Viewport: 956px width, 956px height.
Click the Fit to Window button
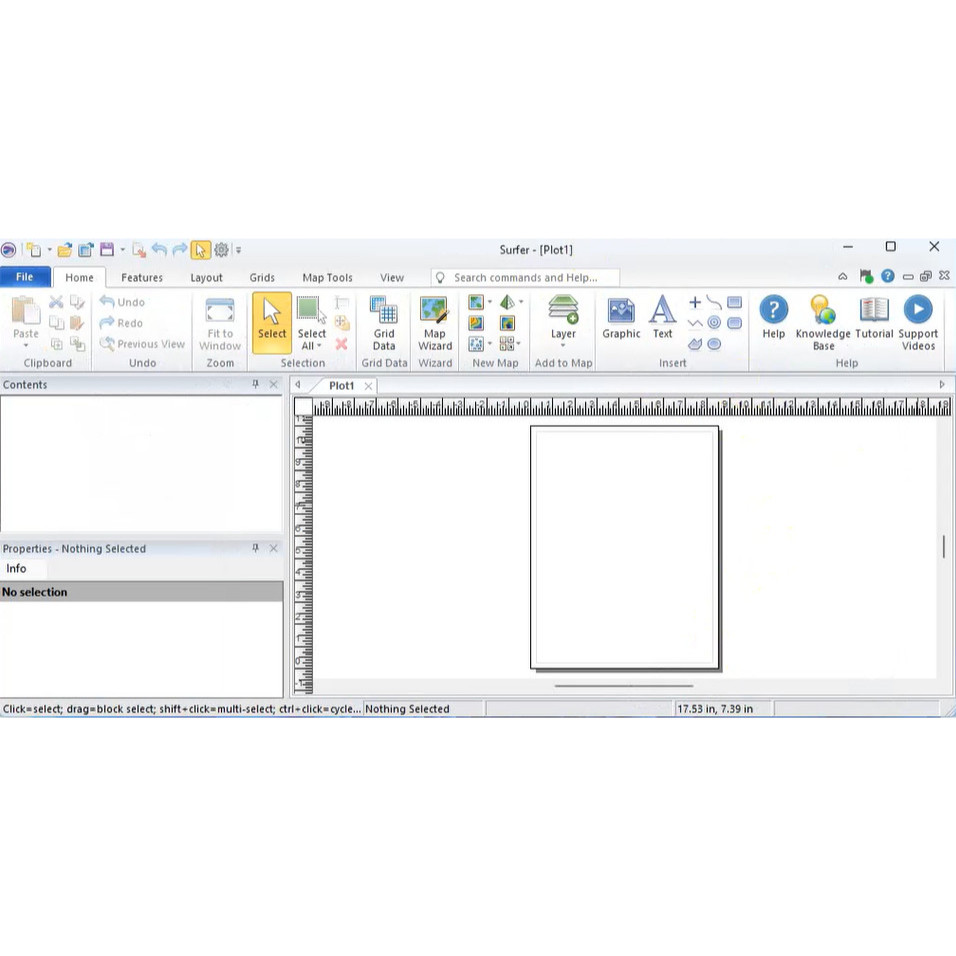(219, 323)
